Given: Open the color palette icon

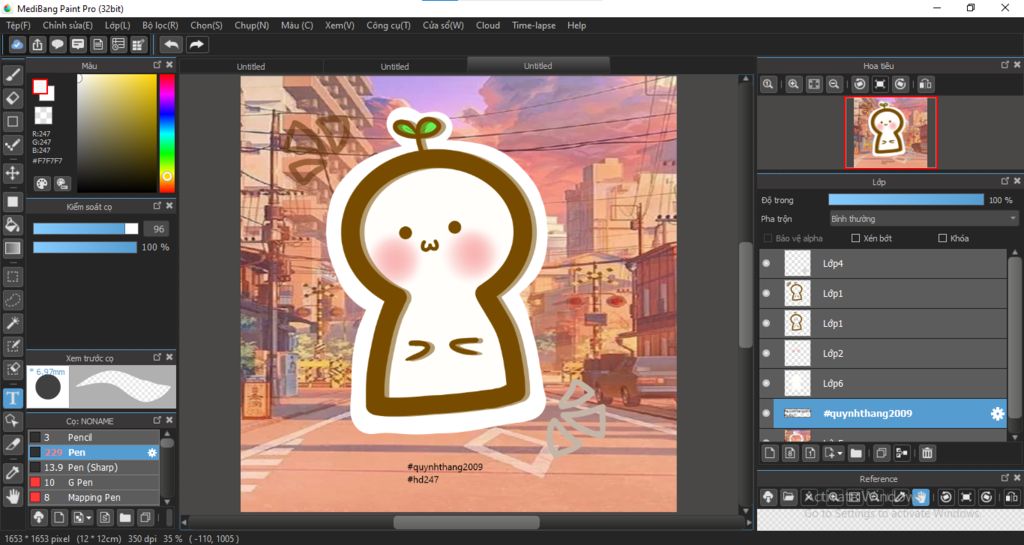Looking at the screenshot, I should 42,183.
